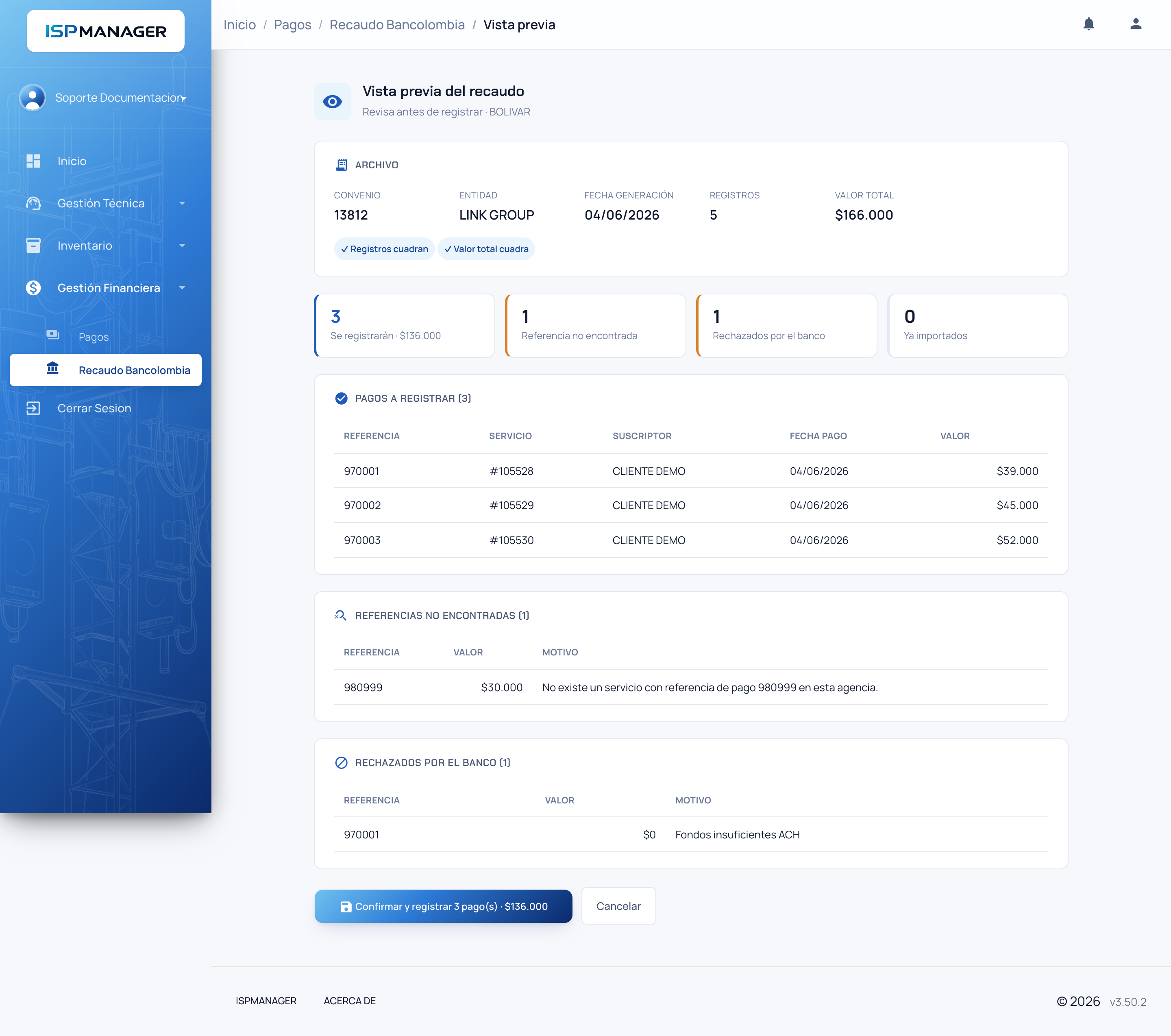Click the $39.000 value cell

click(1017, 471)
